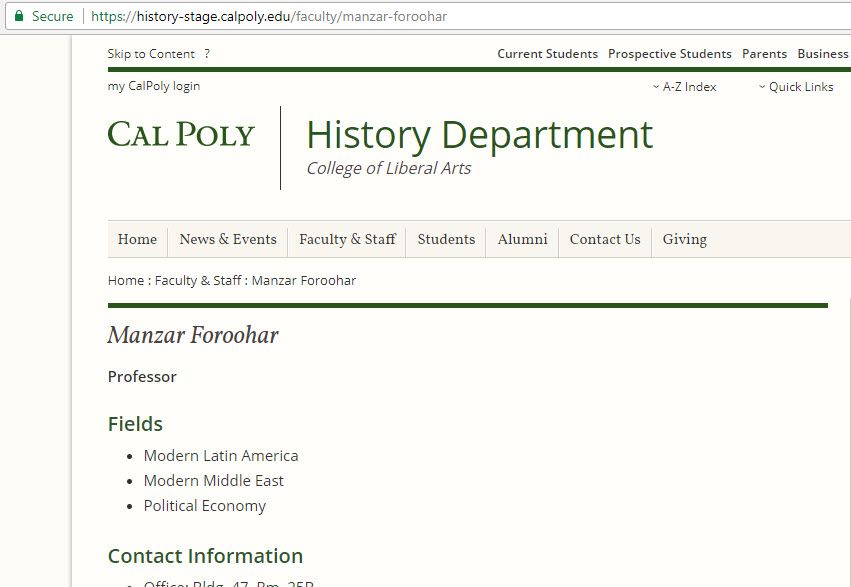This screenshot has width=851, height=587.
Task: Open the Contact Us menu item
Action: 605,240
